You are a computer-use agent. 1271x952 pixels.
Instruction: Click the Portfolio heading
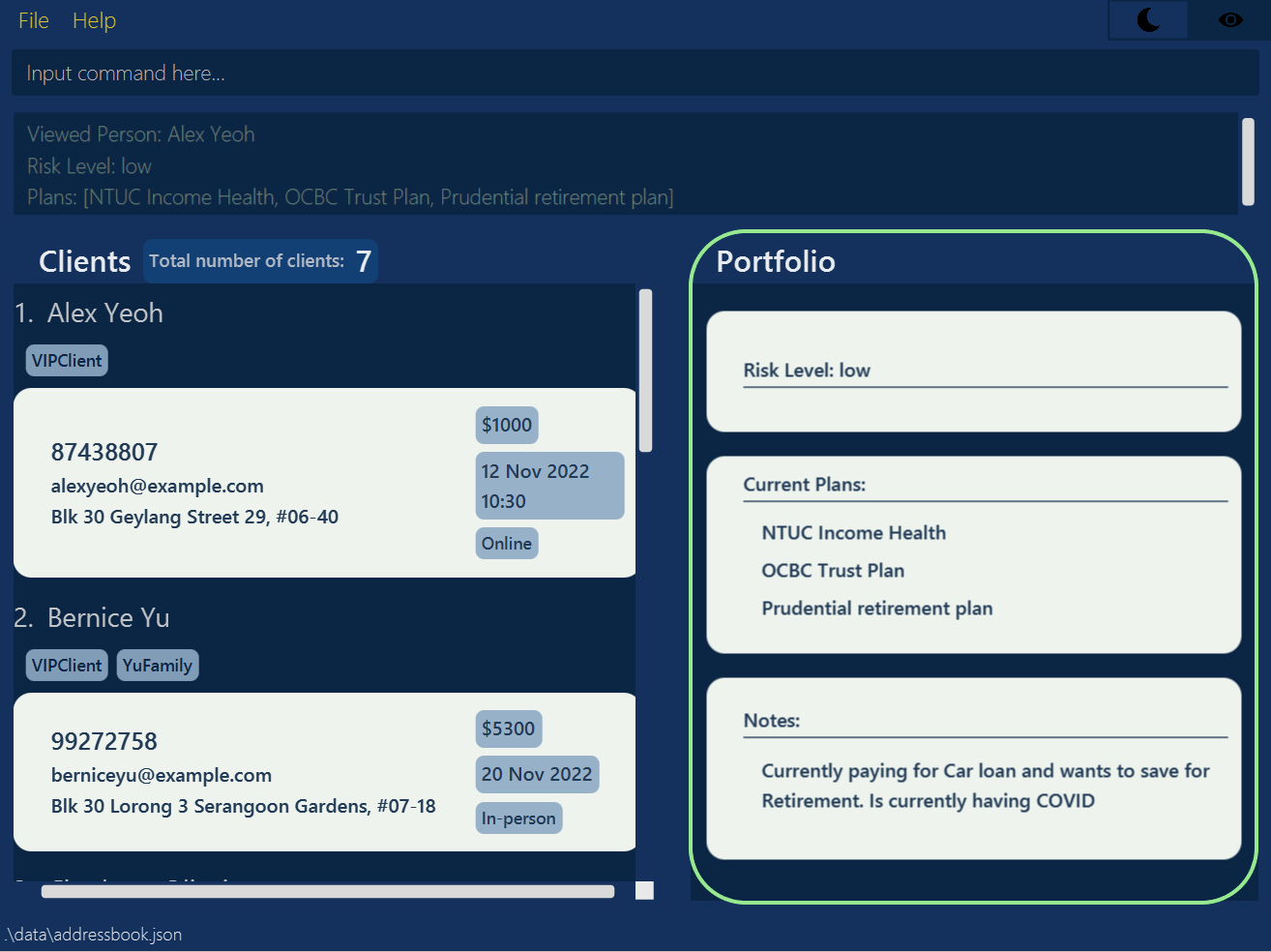tap(776, 262)
